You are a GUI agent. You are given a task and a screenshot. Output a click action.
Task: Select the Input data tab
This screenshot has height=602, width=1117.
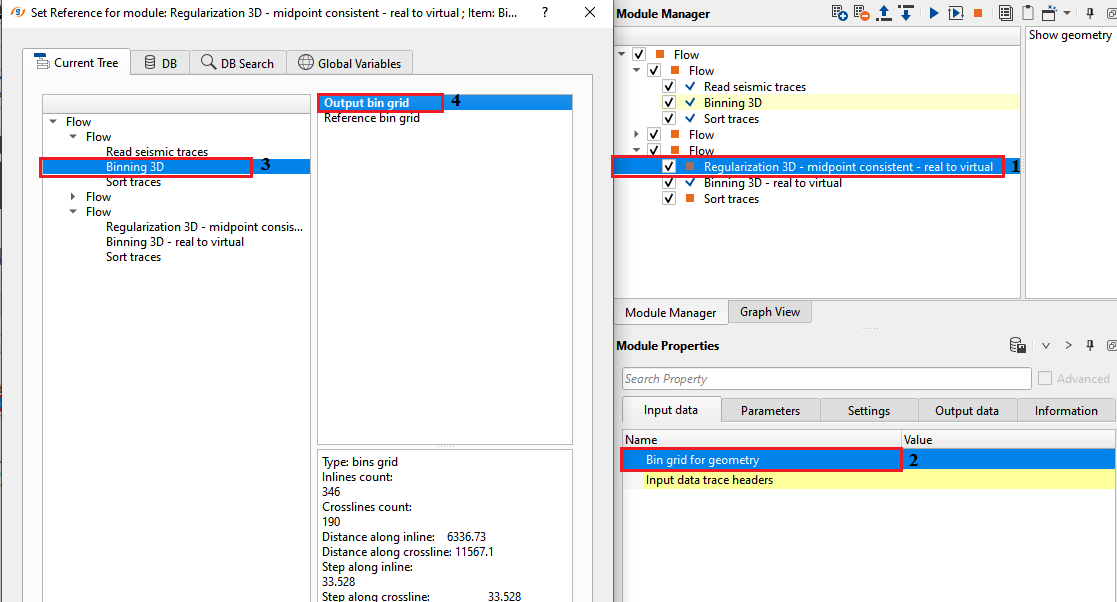tap(671, 410)
